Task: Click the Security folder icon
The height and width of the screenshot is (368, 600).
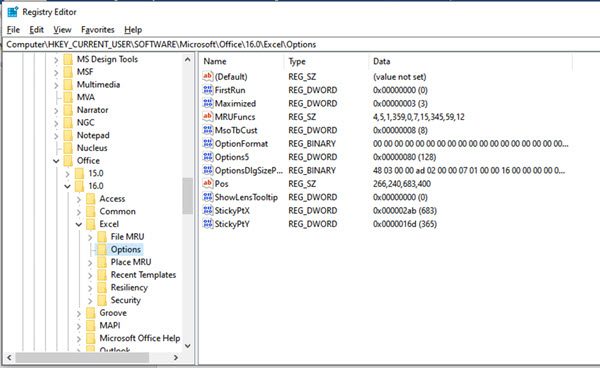Action: pos(102,300)
